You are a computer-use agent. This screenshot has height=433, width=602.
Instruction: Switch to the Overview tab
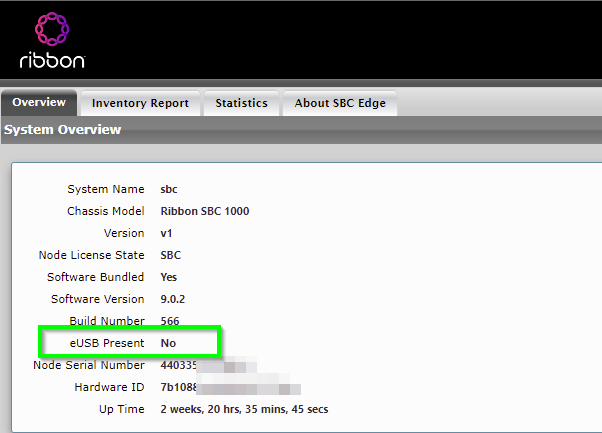click(x=39, y=102)
